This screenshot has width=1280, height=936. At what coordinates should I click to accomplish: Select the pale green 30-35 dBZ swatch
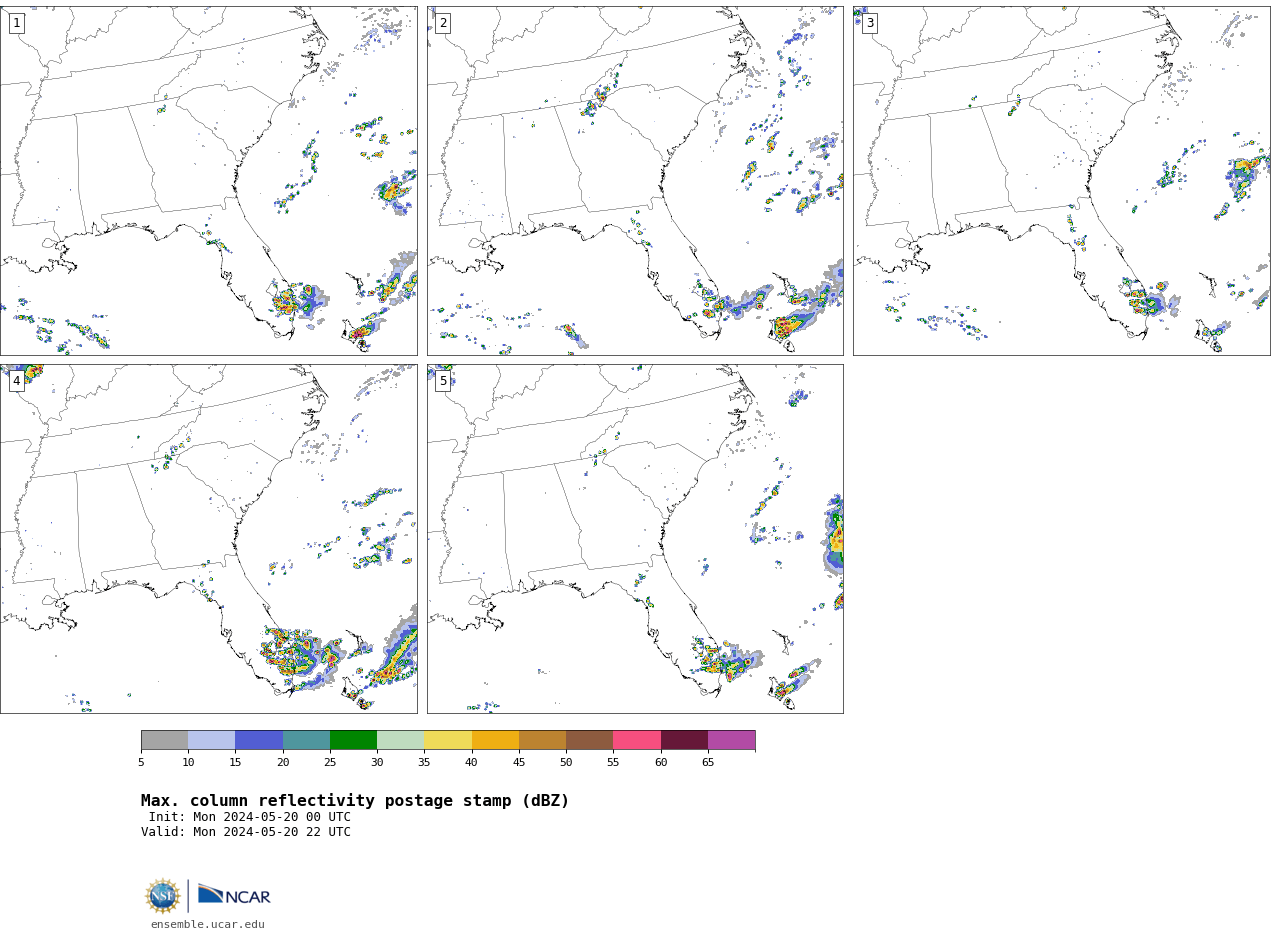point(401,740)
